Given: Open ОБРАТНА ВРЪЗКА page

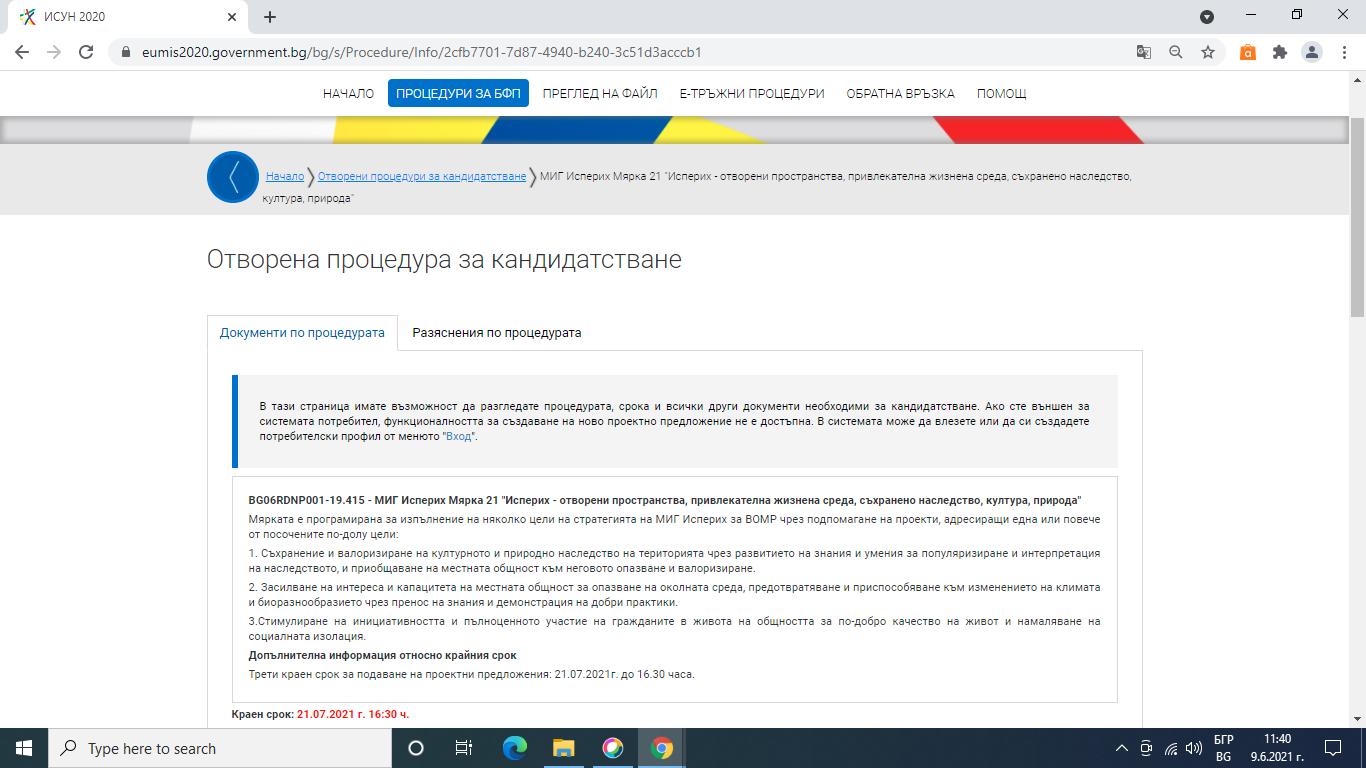Looking at the screenshot, I should [x=900, y=93].
